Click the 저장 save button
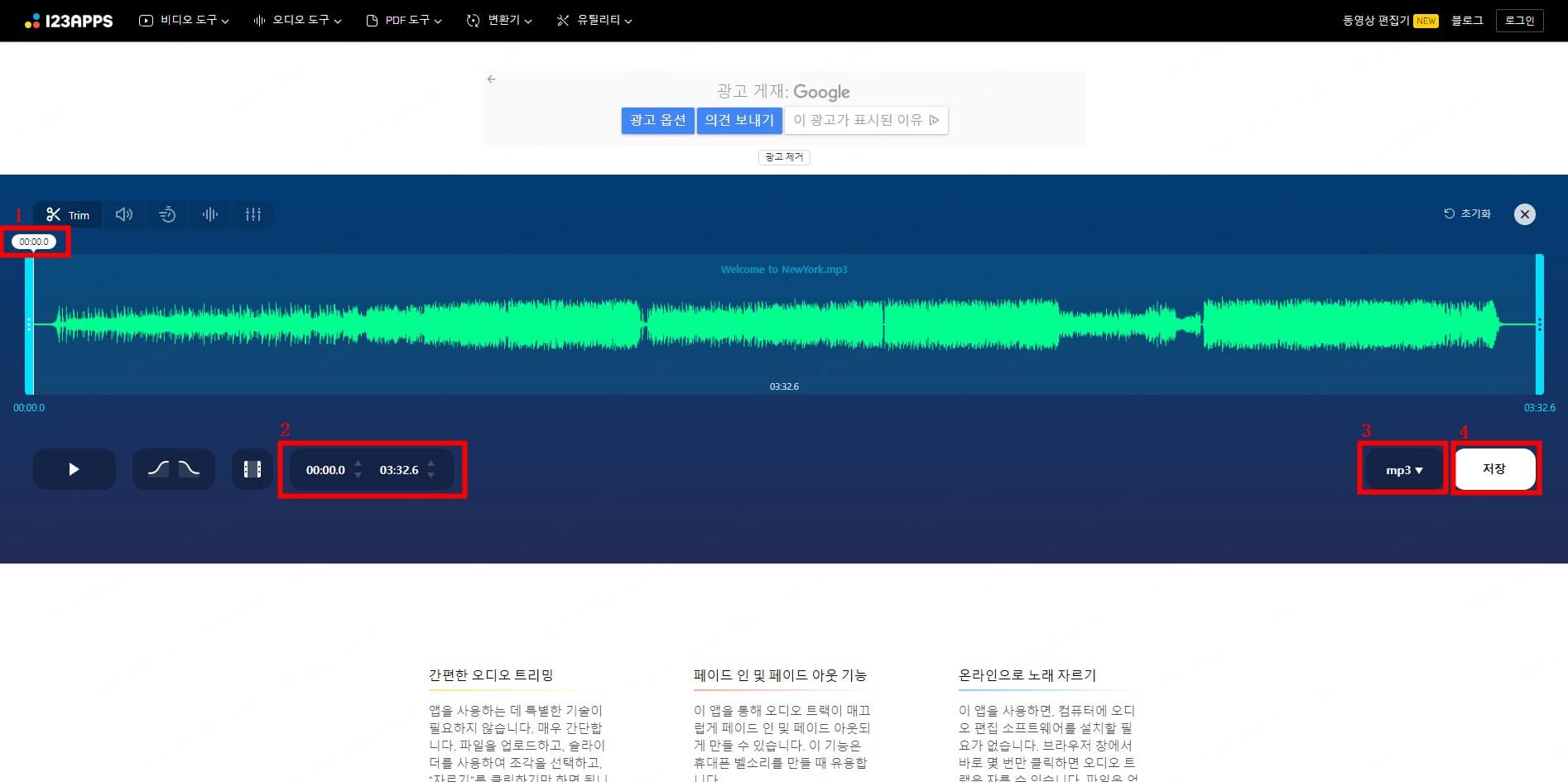The width and height of the screenshot is (1568, 782). tap(1494, 469)
